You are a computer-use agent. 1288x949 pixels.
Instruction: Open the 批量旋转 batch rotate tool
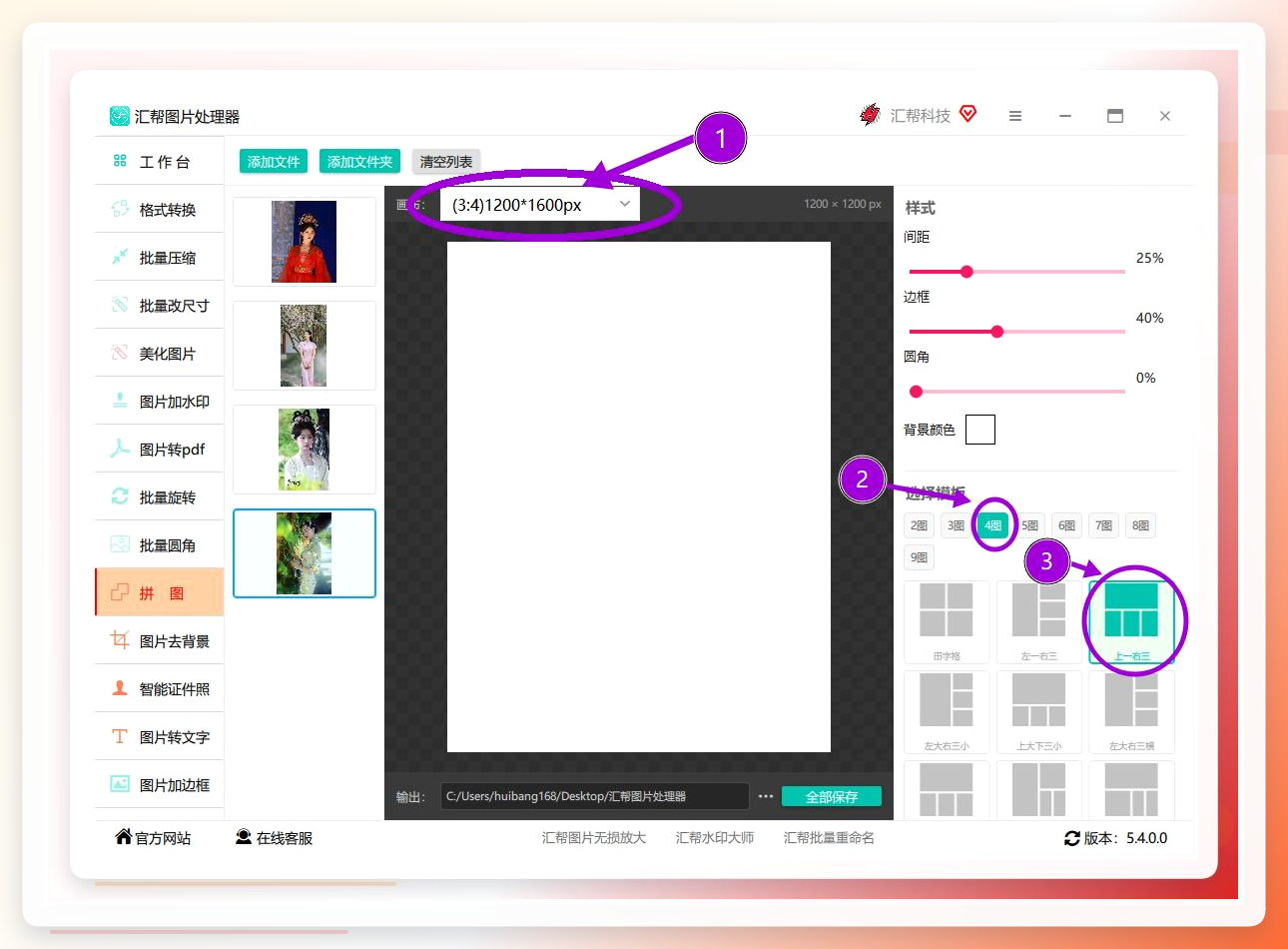[x=159, y=497]
